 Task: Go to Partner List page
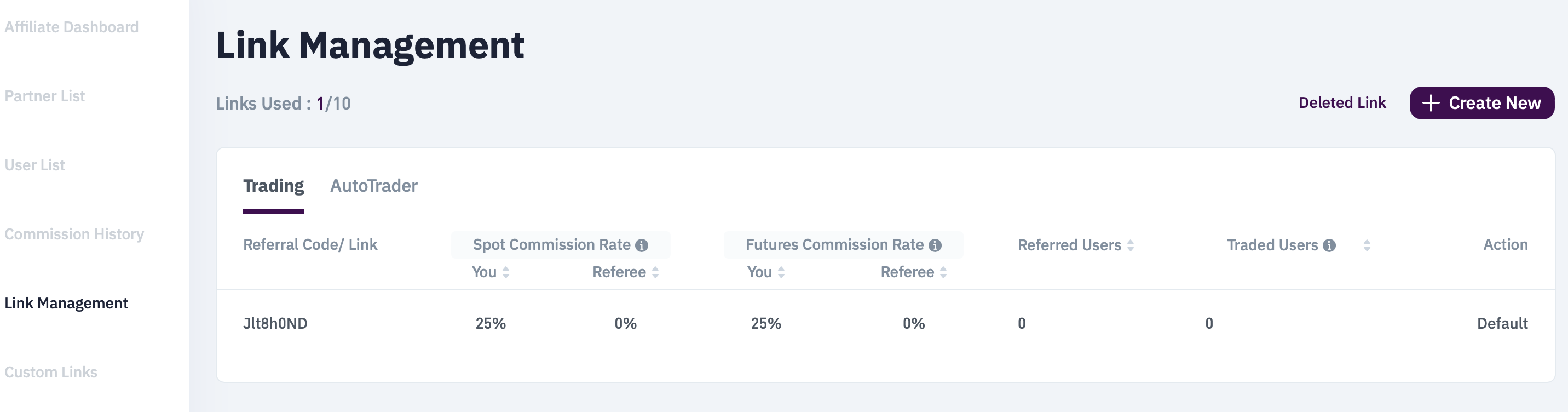click(44, 96)
